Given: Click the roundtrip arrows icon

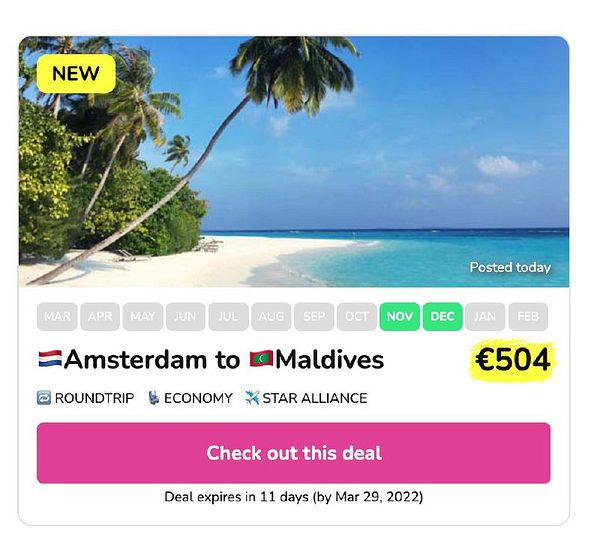Looking at the screenshot, I should click(44, 398).
